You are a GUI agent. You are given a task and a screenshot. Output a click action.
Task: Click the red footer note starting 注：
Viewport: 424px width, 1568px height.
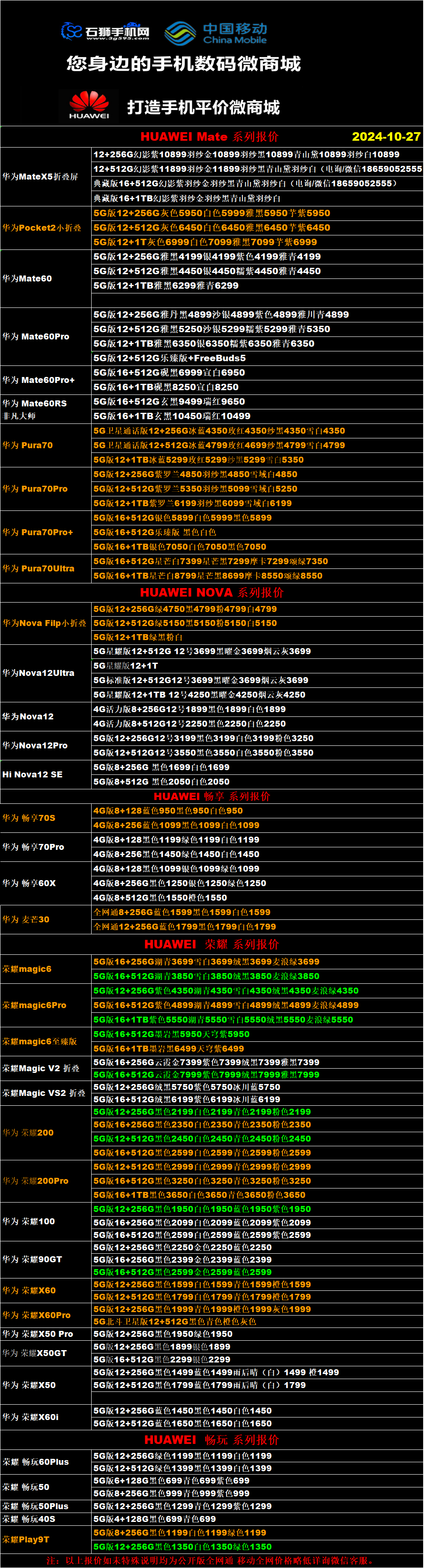(x=211, y=1561)
